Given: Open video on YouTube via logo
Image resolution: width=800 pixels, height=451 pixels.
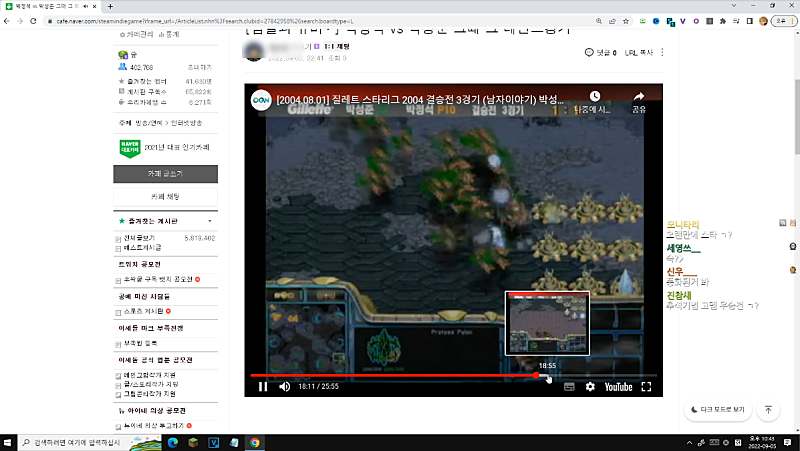Looking at the screenshot, I should (618, 387).
